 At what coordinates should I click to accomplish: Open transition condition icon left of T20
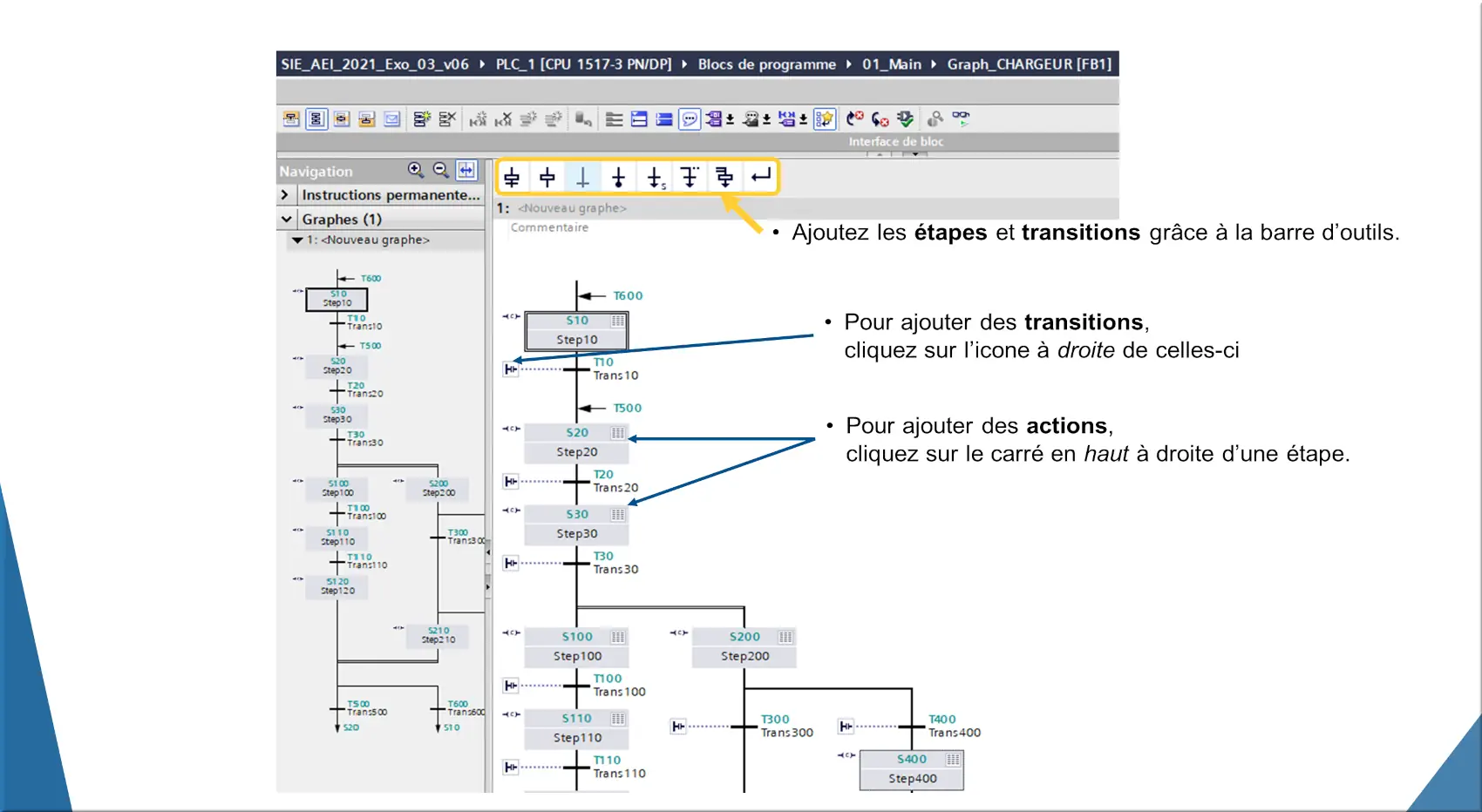512,481
